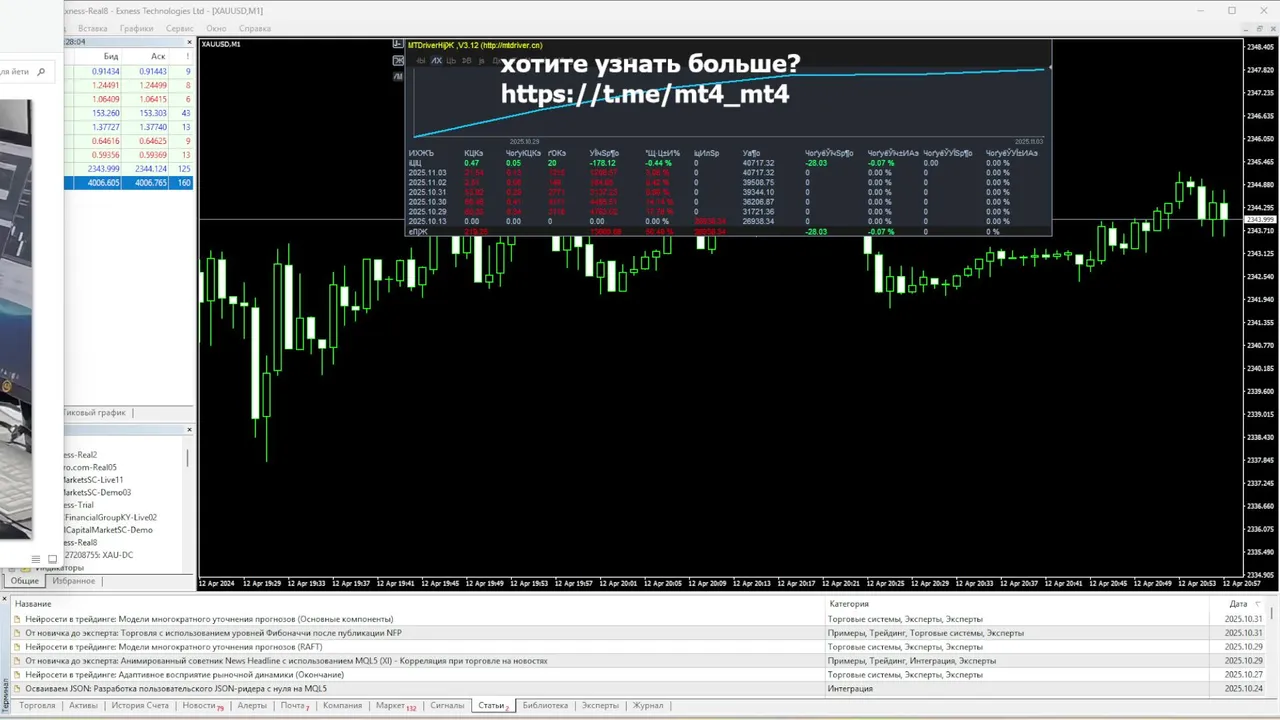The image size is (1280, 720).
Task: Open the Почта terminal tab
Action: (294, 706)
